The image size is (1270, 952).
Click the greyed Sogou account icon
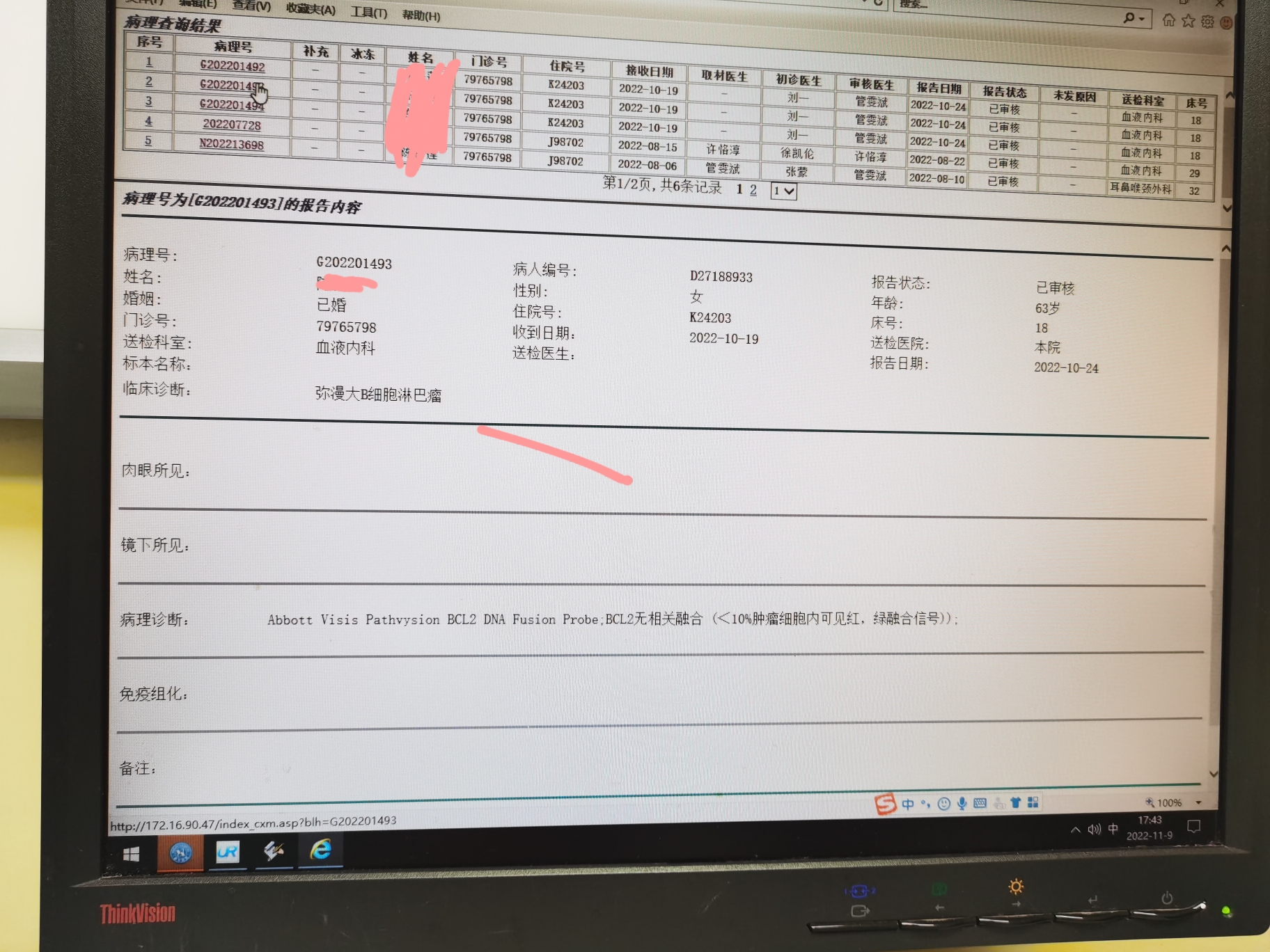[998, 803]
